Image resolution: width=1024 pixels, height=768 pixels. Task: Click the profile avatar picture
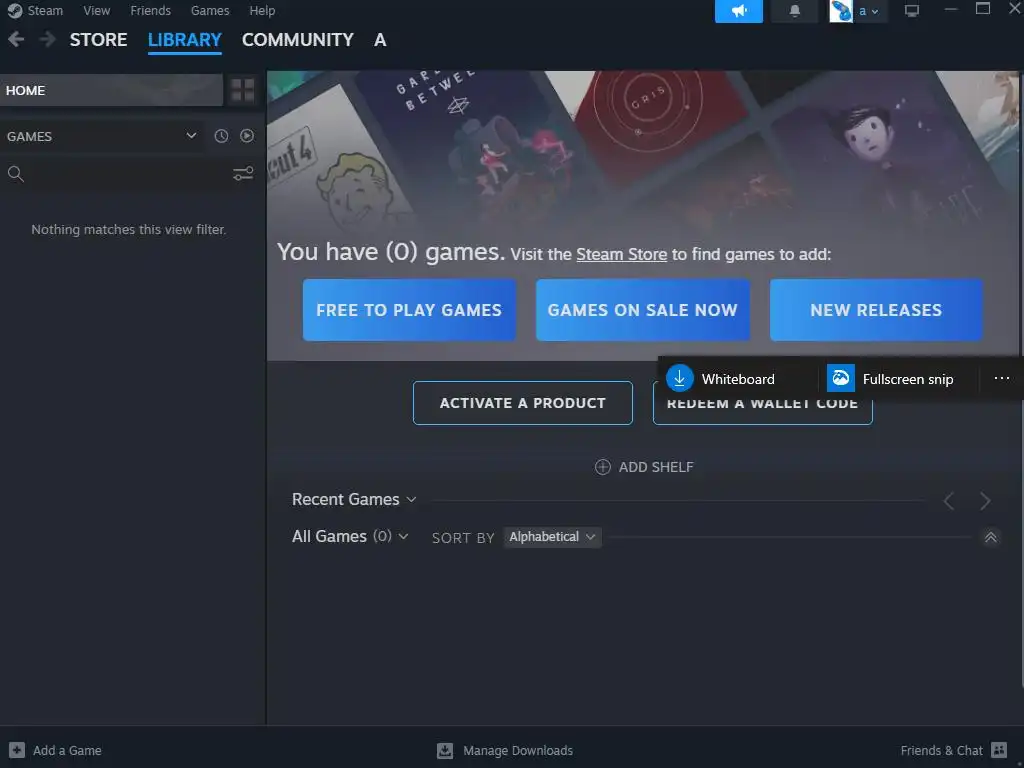840,11
